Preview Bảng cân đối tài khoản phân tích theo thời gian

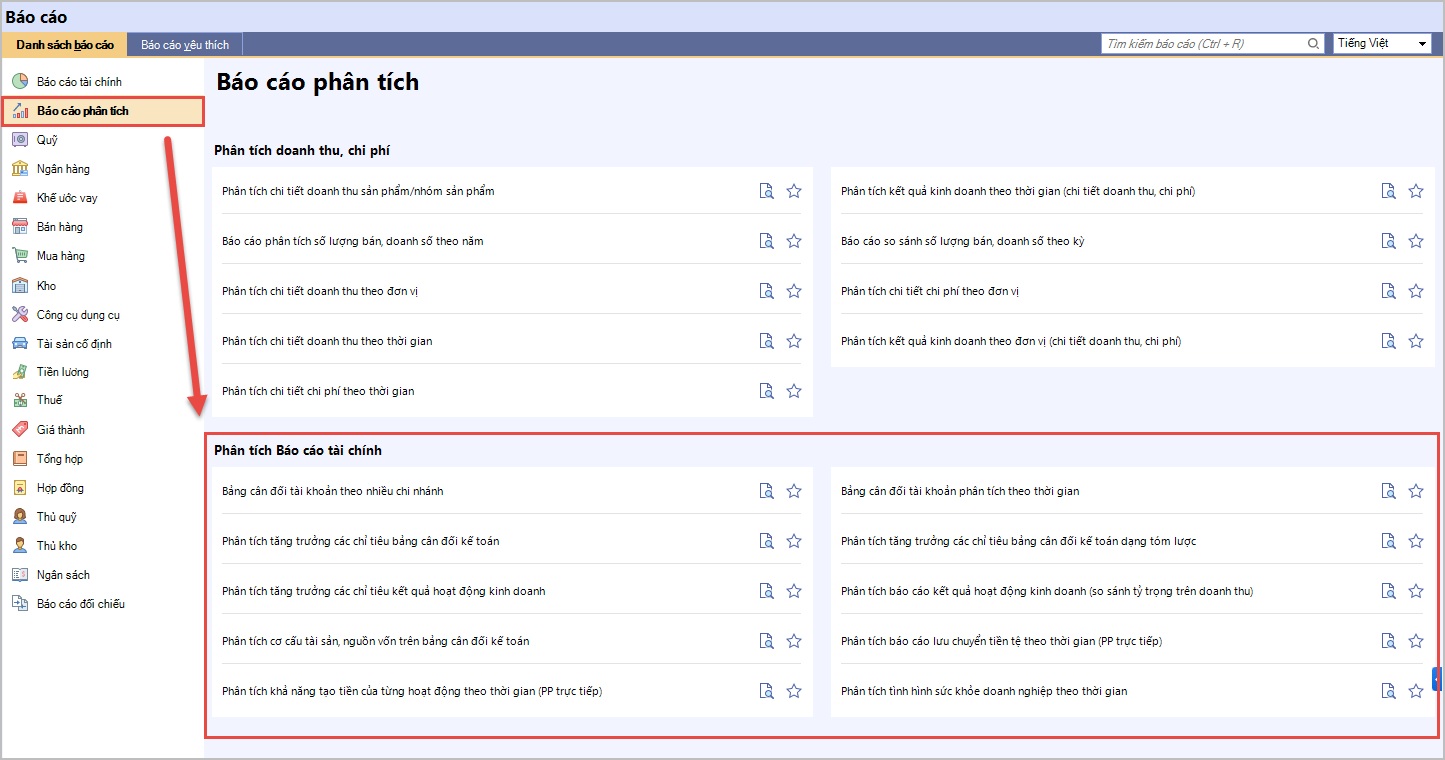pos(1389,491)
